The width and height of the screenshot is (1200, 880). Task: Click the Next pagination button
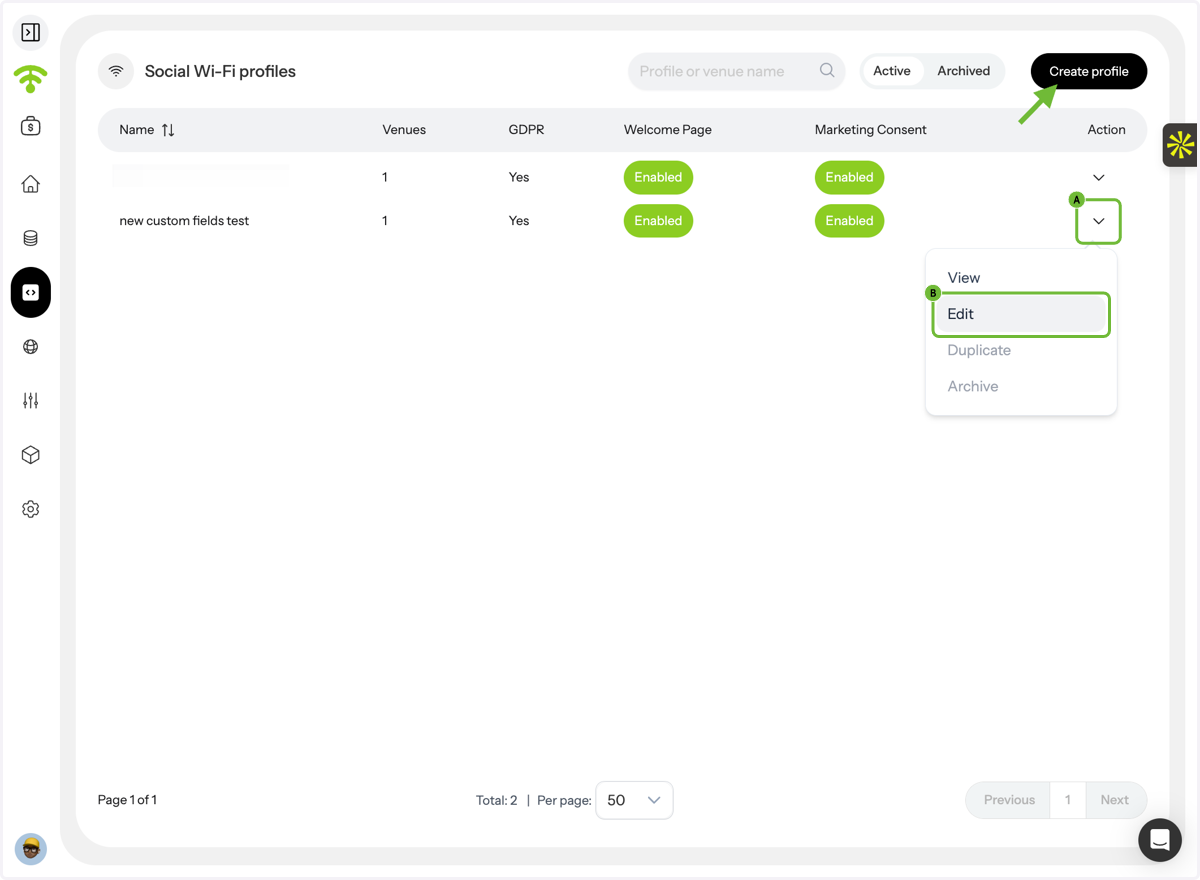[1114, 800]
